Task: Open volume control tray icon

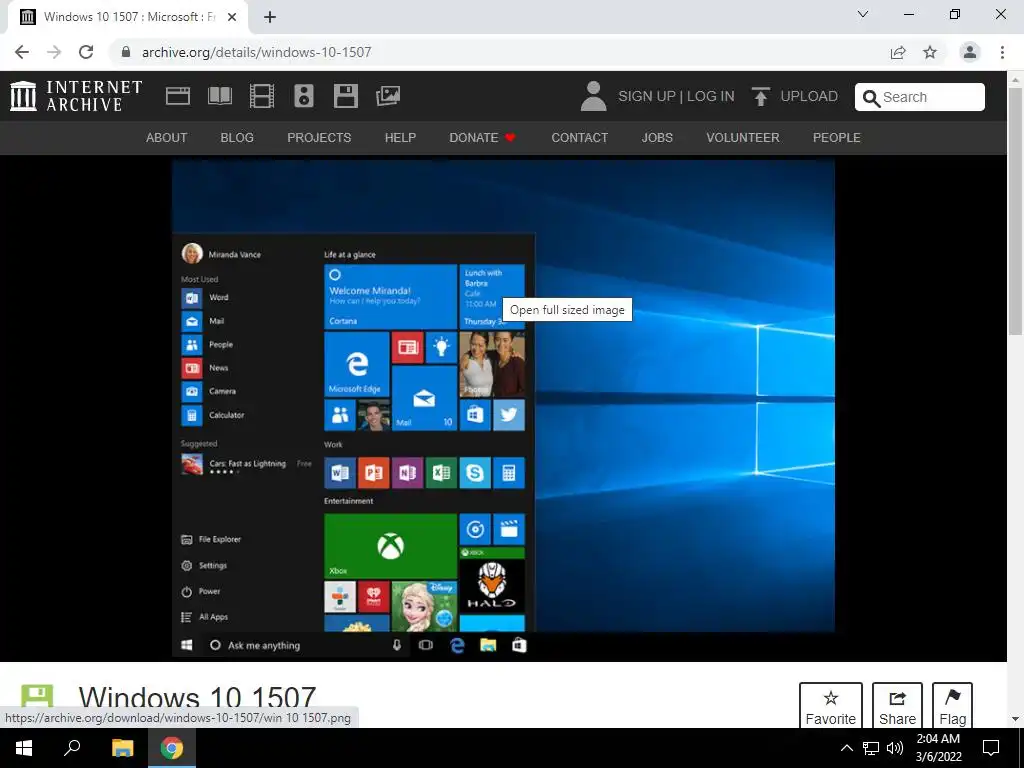Action: [x=895, y=748]
